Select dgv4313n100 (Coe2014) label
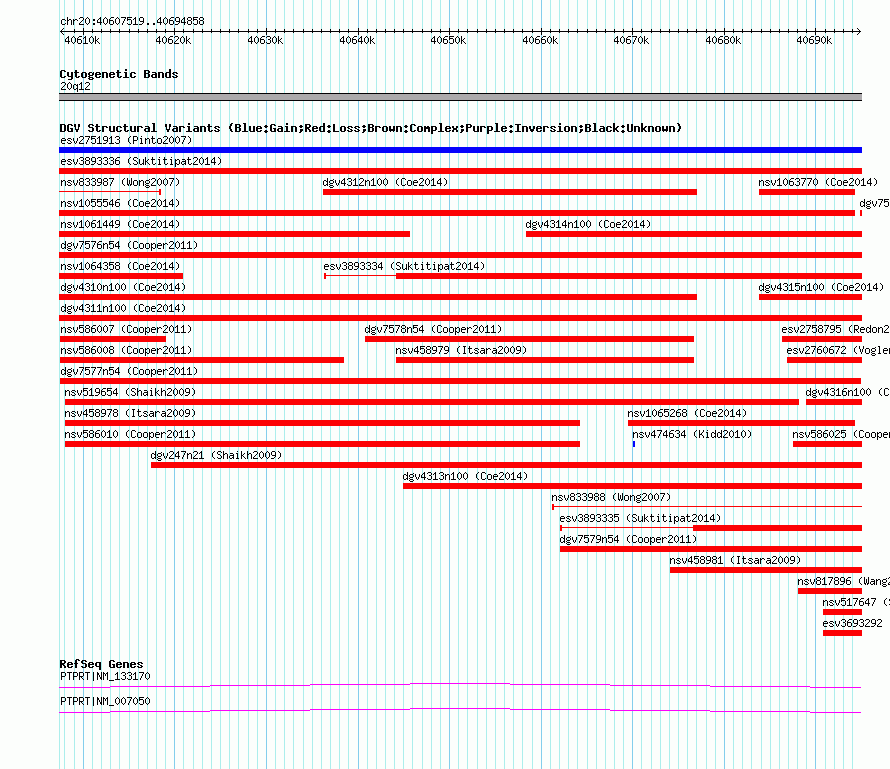This screenshot has height=769, width=890. pos(465,476)
